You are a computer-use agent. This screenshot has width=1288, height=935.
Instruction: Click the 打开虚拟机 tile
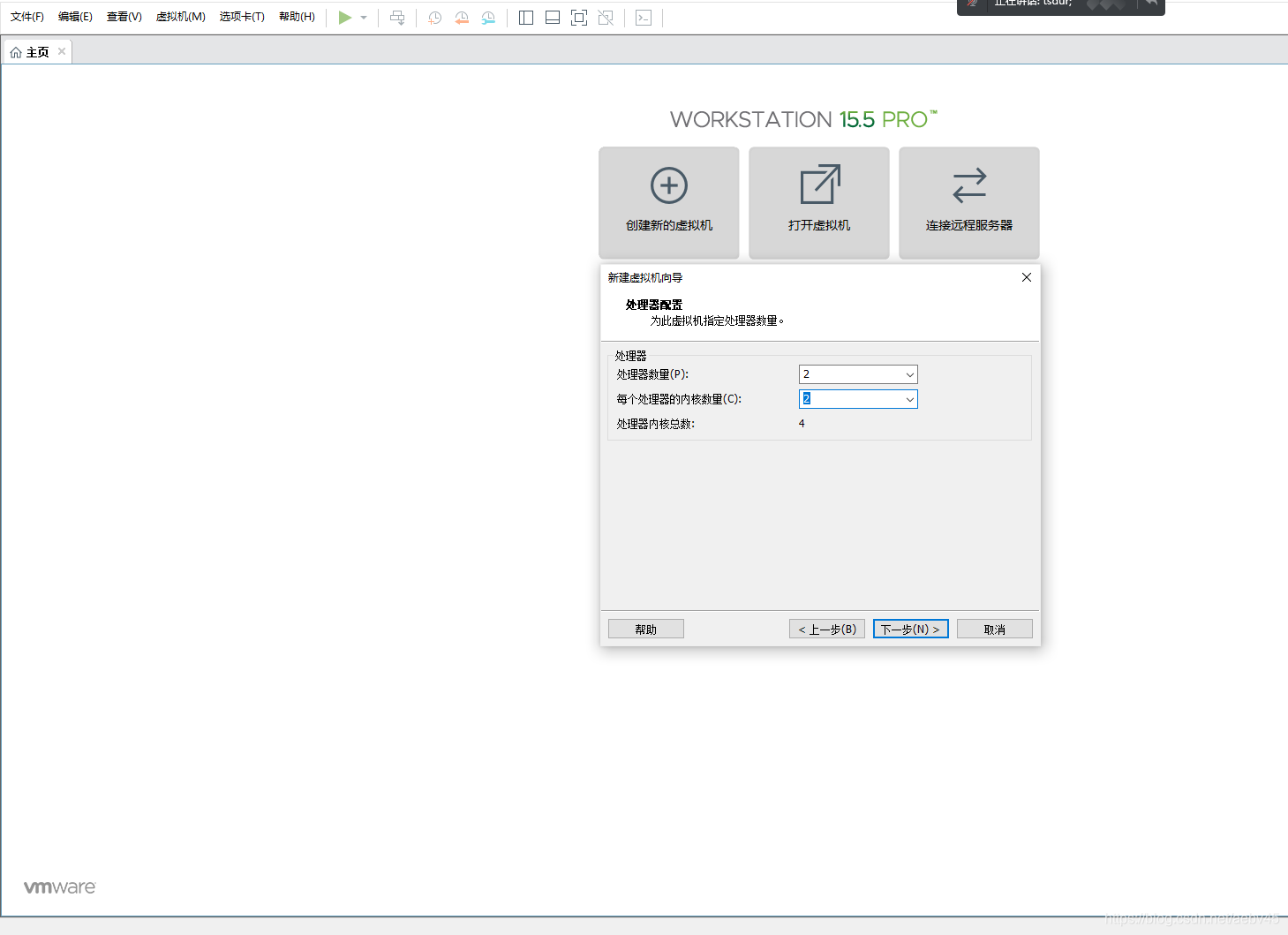pyautogui.click(x=819, y=202)
